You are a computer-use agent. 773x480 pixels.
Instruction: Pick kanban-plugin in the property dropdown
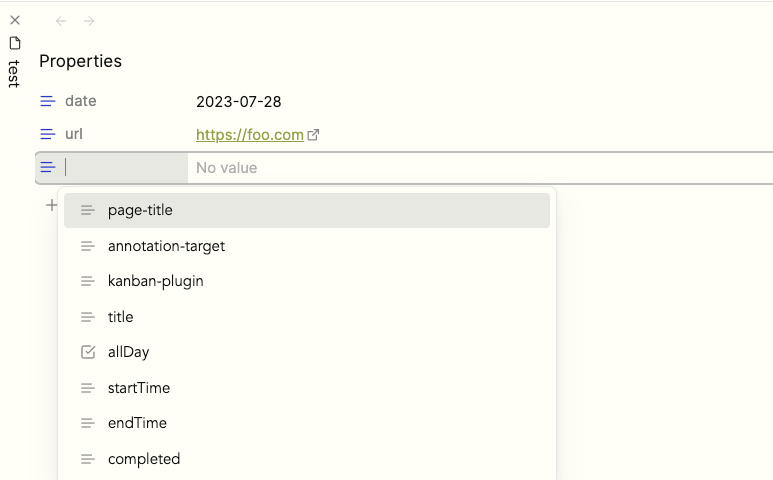coord(307,281)
